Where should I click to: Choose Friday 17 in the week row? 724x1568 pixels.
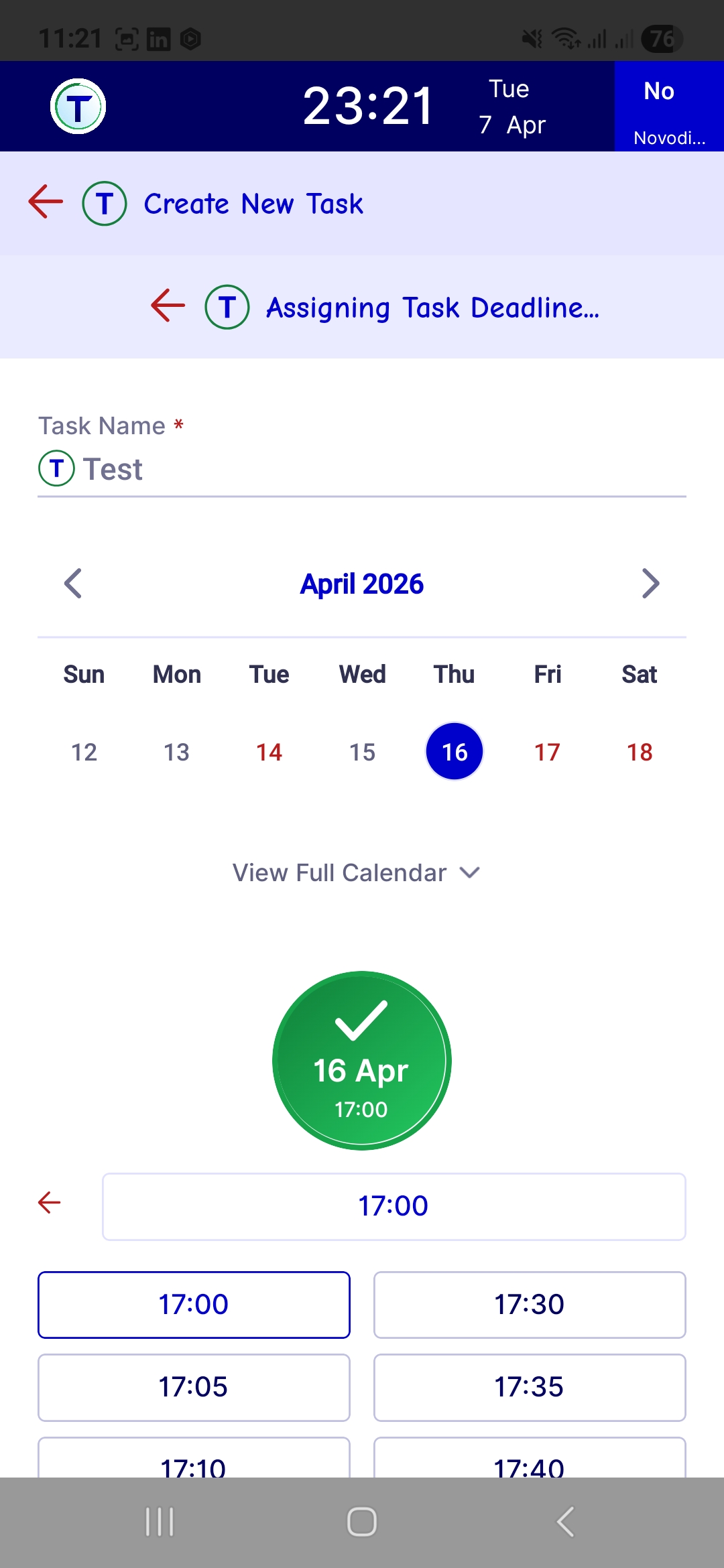(547, 752)
